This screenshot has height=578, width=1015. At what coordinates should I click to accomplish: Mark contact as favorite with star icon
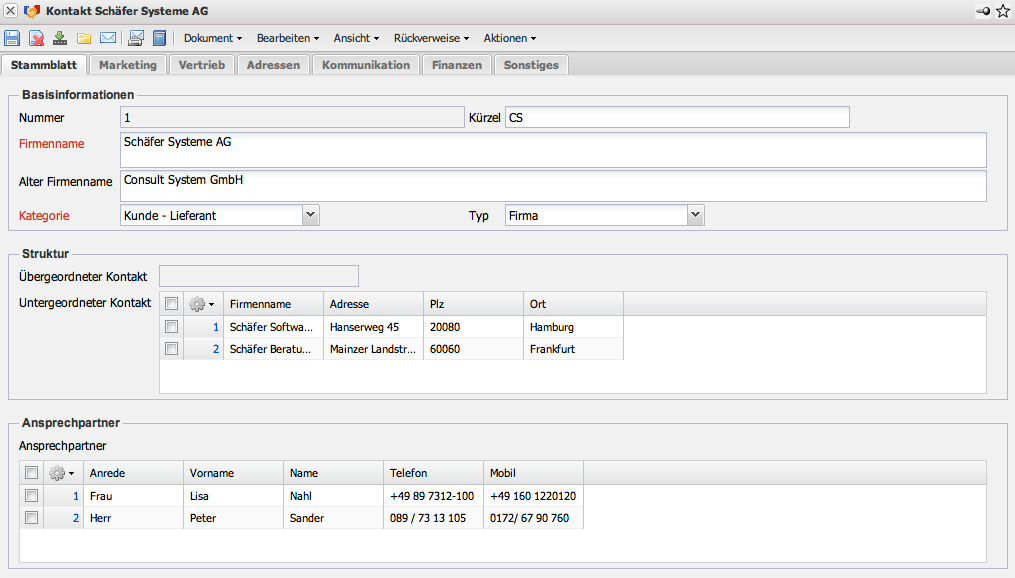[x=1002, y=11]
